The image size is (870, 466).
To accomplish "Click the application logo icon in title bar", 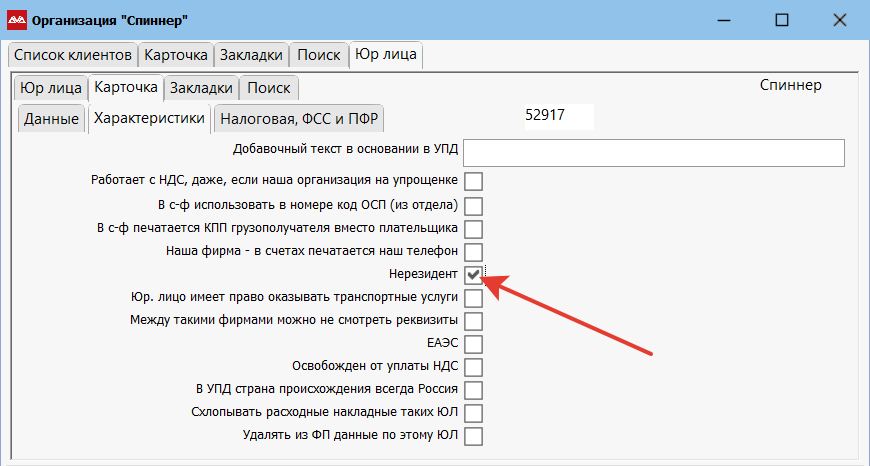I will point(16,20).
